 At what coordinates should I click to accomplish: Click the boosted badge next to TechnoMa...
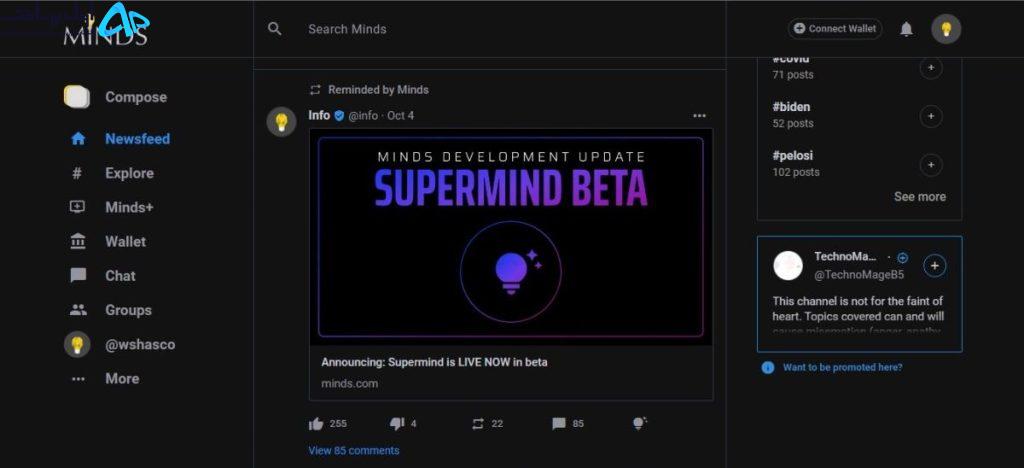click(x=903, y=258)
